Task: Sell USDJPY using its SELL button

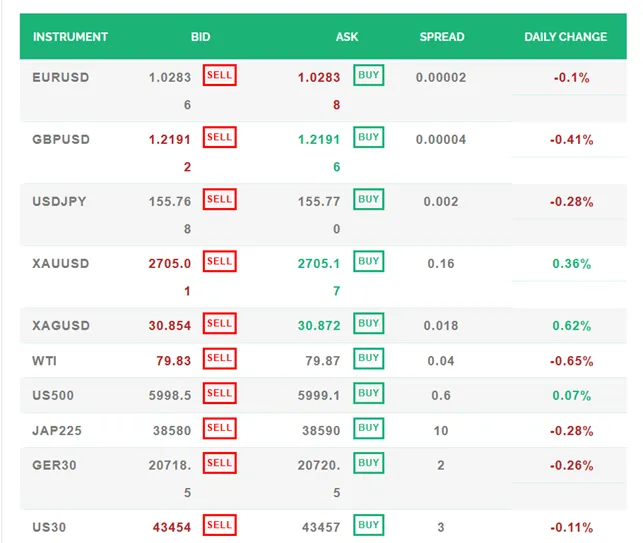Action: click(x=219, y=199)
